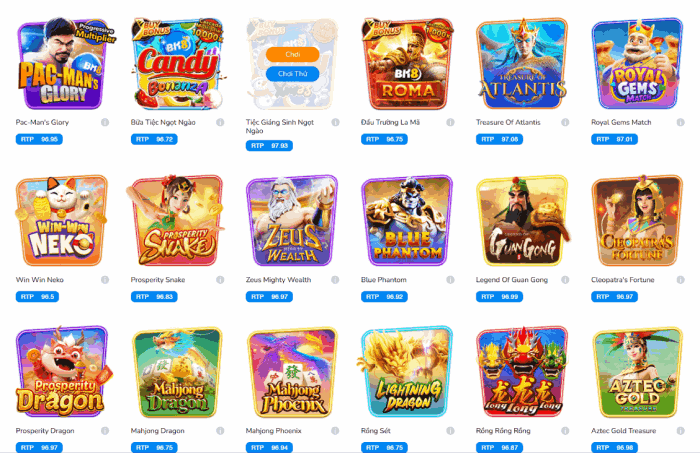The image size is (700, 453).
Task: Select the Pac-Man's Glory game thumbnail
Action: click(62, 63)
